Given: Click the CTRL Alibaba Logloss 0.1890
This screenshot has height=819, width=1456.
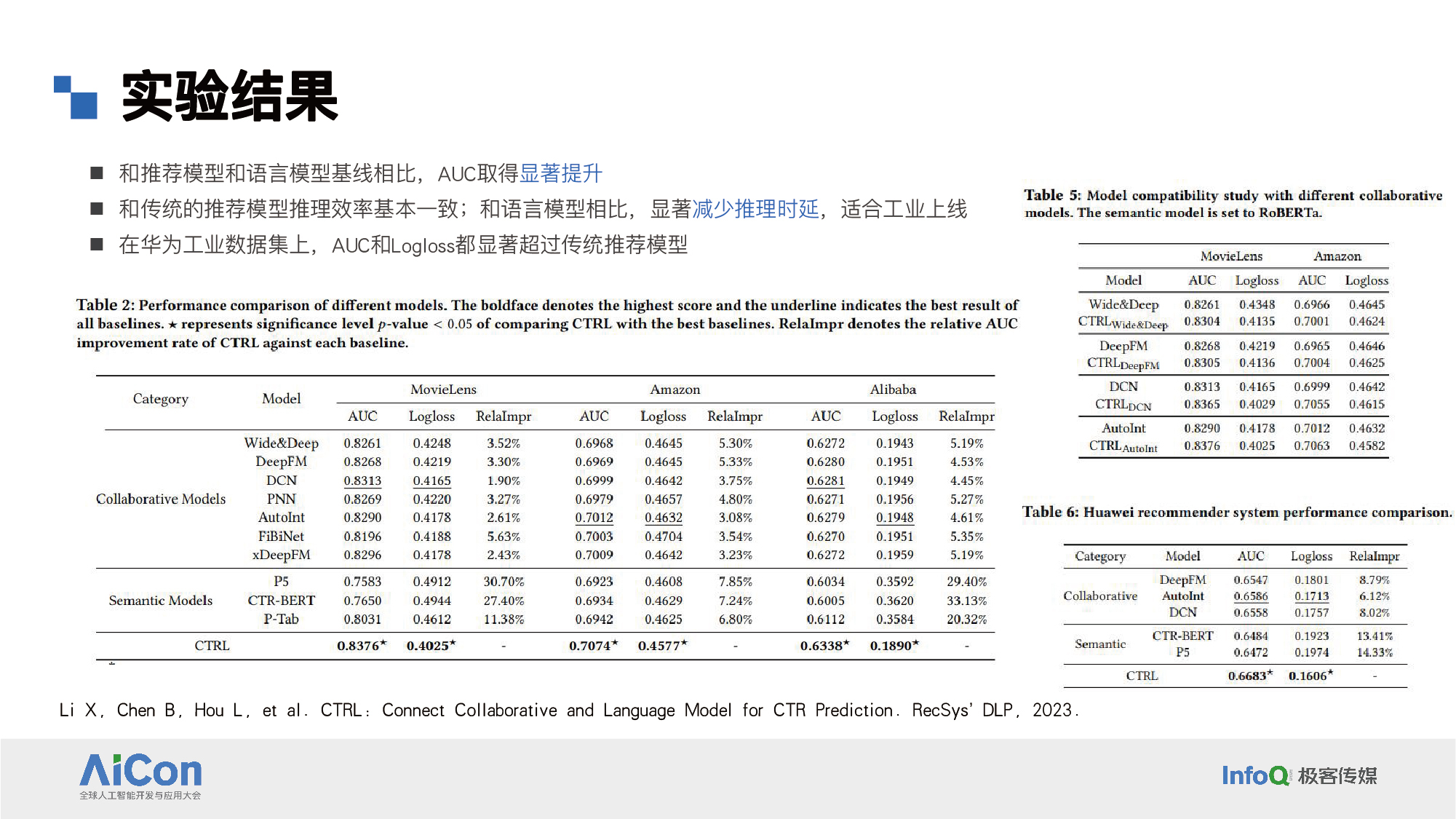Looking at the screenshot, I should click(894, 645).
